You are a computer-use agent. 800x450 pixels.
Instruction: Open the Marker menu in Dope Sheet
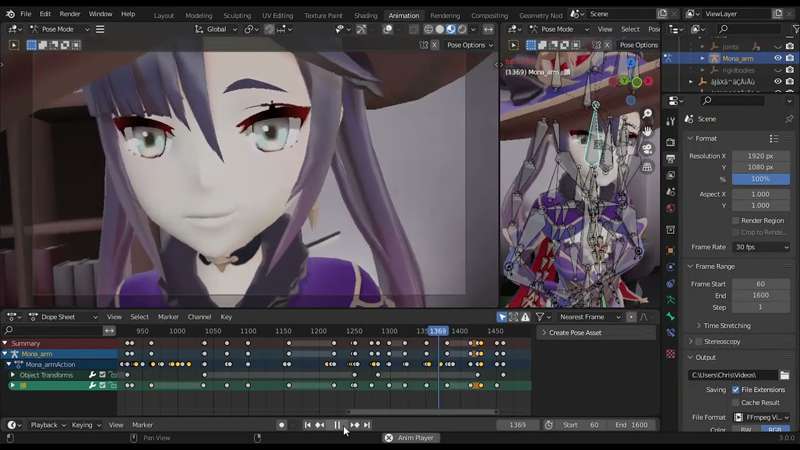coord(168,317)
